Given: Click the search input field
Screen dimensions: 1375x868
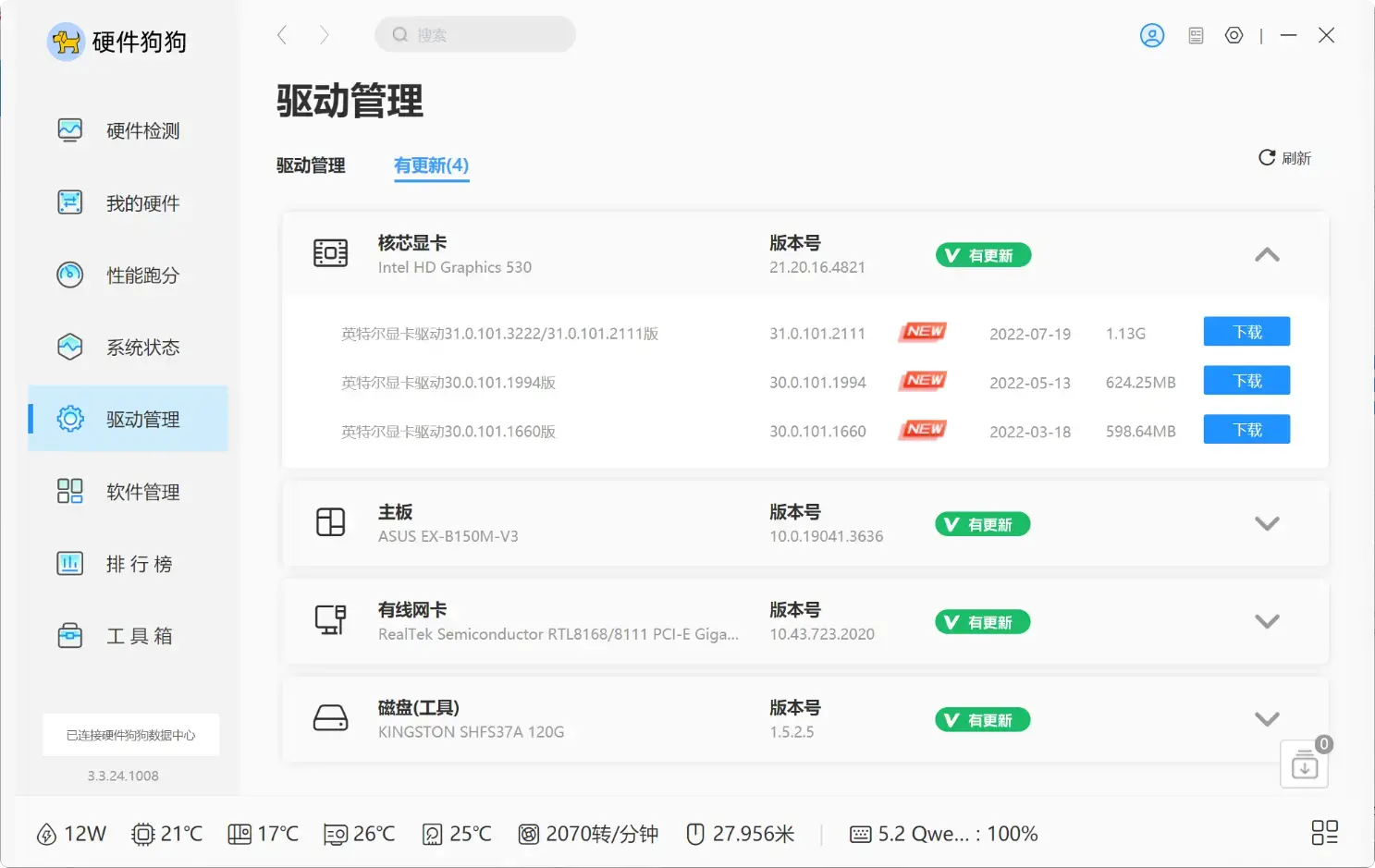Looking at the screenshot, I should (x=475, y=34).
